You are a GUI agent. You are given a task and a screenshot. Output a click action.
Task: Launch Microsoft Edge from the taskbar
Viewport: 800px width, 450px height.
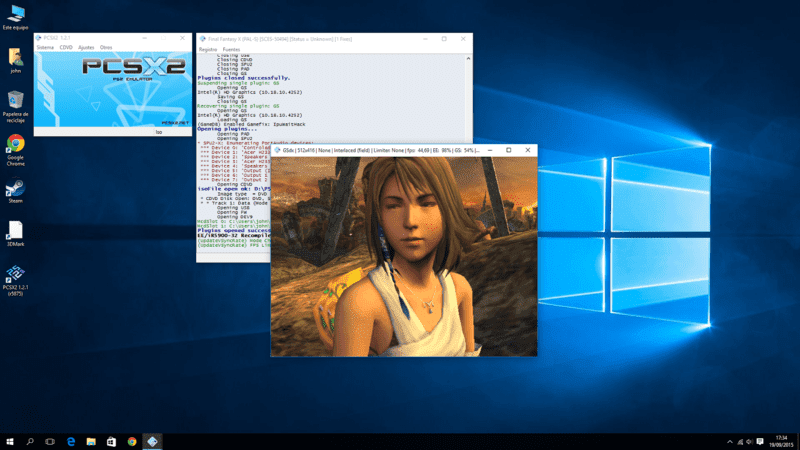coord(70,441)
